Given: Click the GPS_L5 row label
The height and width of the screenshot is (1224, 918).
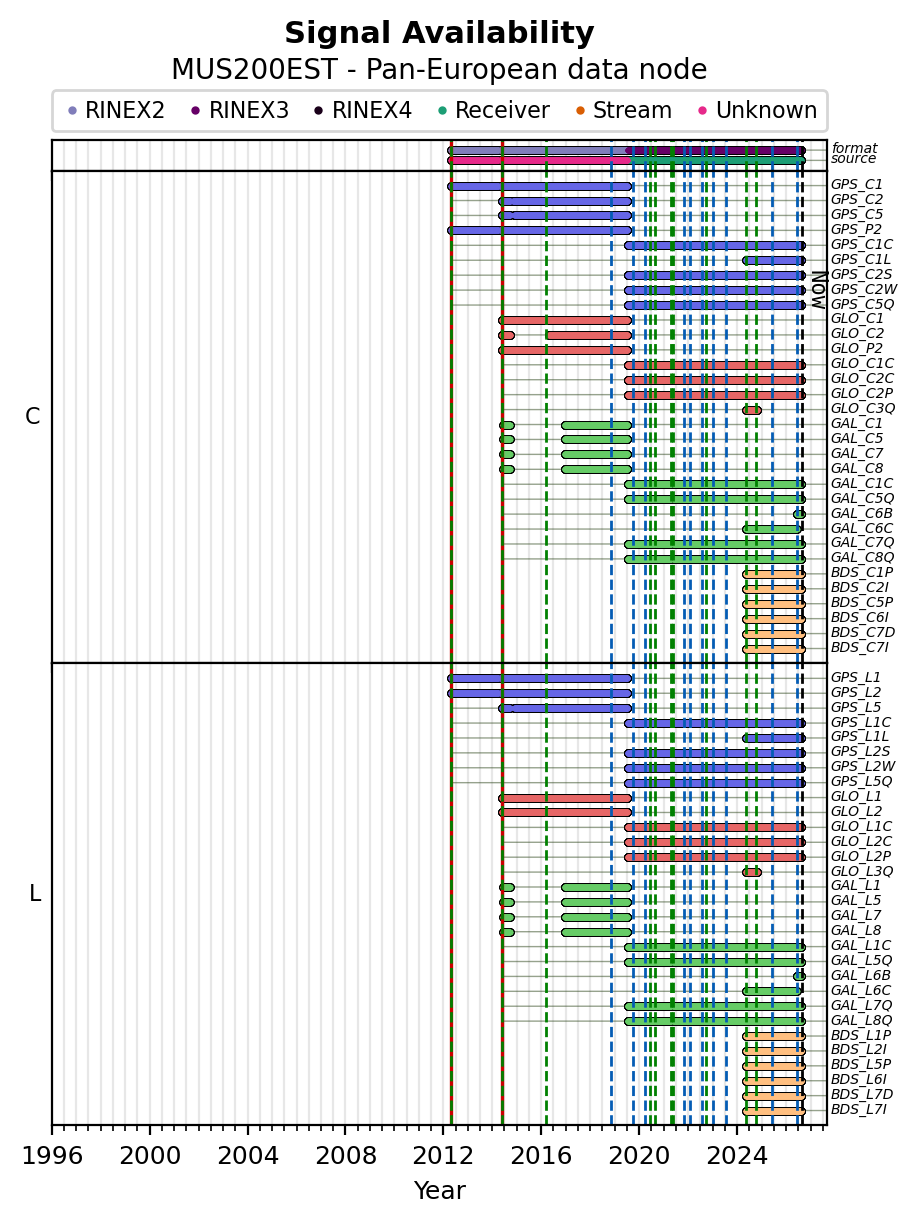Looking at the screenshot, I should coord(856,708).
